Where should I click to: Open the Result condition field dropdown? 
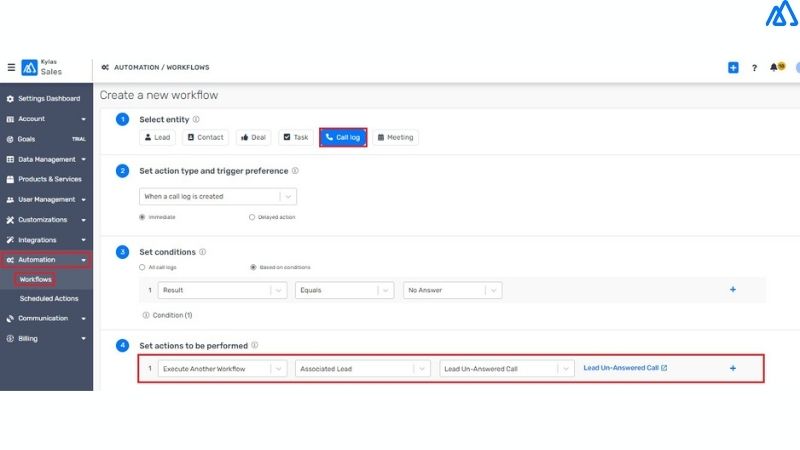(x=222, y=290)
